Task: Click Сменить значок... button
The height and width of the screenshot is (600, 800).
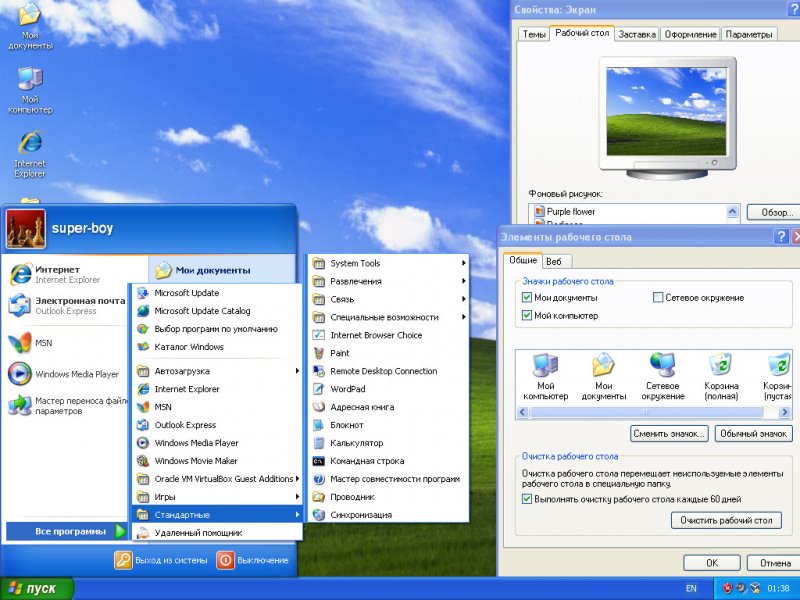Action: (669, 434)
